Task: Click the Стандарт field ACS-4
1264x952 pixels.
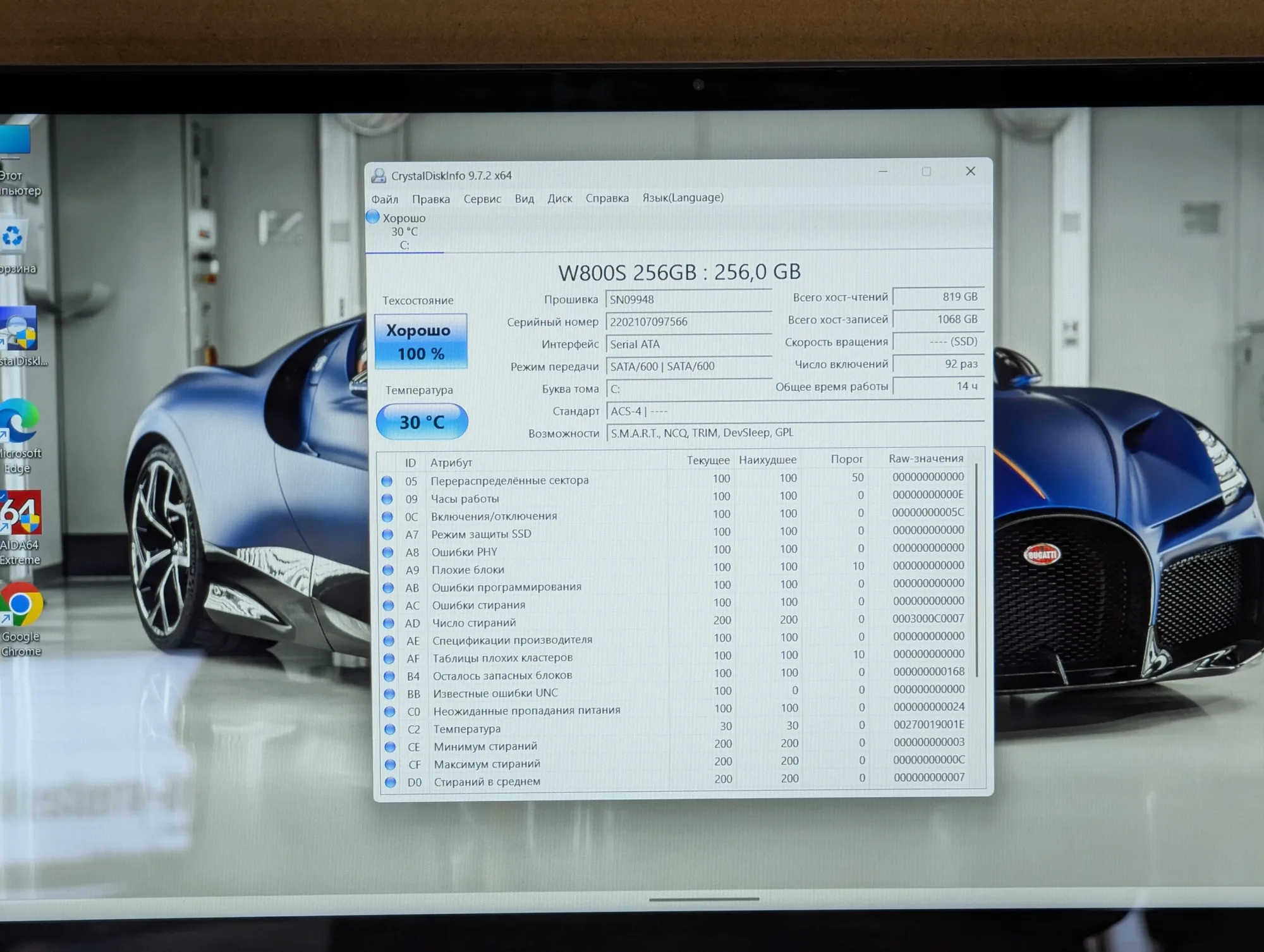Action: (x=795, y=411)
